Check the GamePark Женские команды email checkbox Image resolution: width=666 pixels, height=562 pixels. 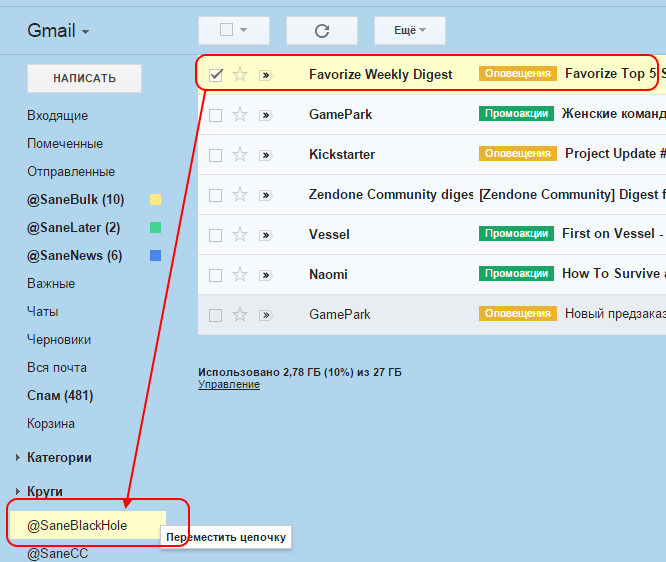(x=215, y=115)
